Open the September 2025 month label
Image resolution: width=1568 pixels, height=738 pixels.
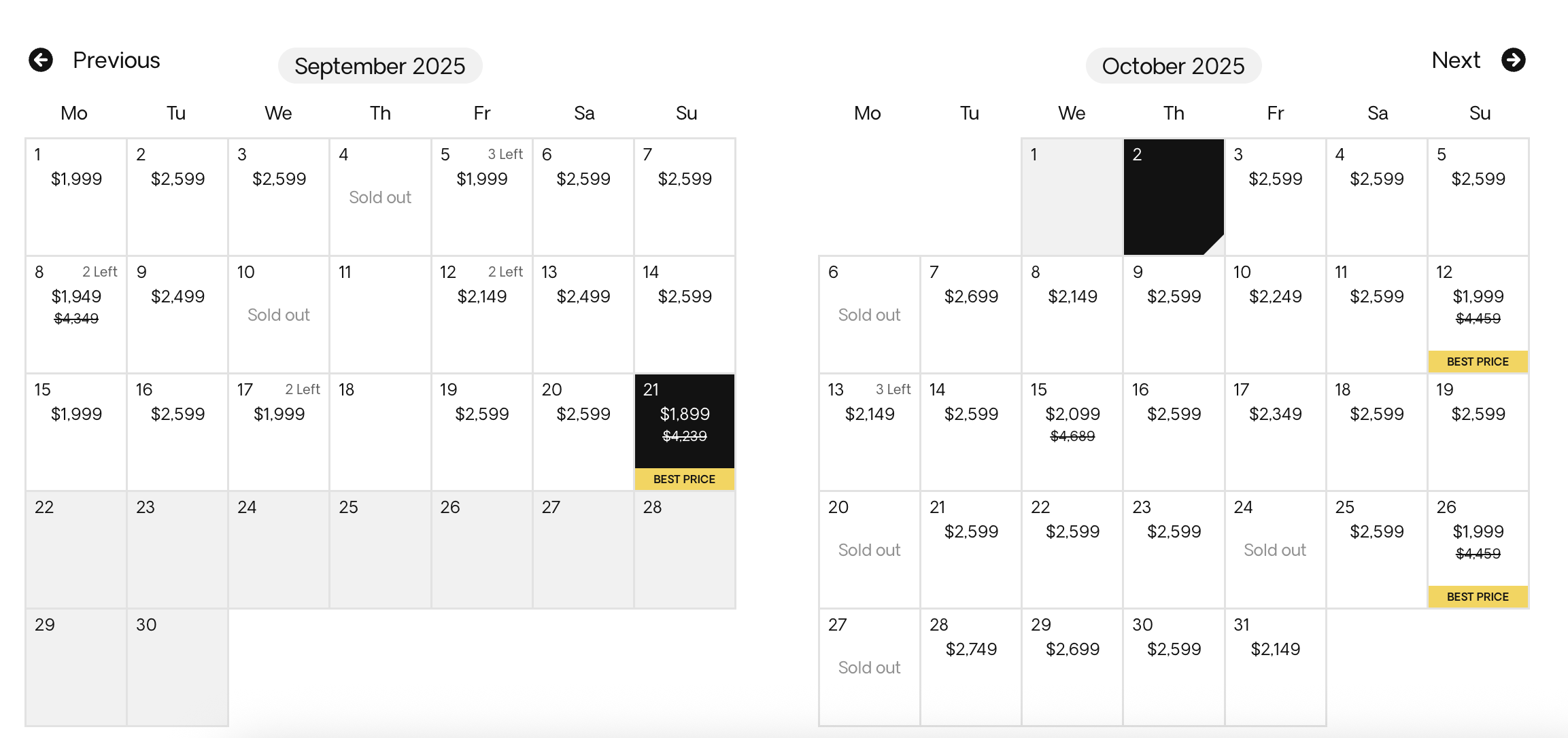(380, 66)
